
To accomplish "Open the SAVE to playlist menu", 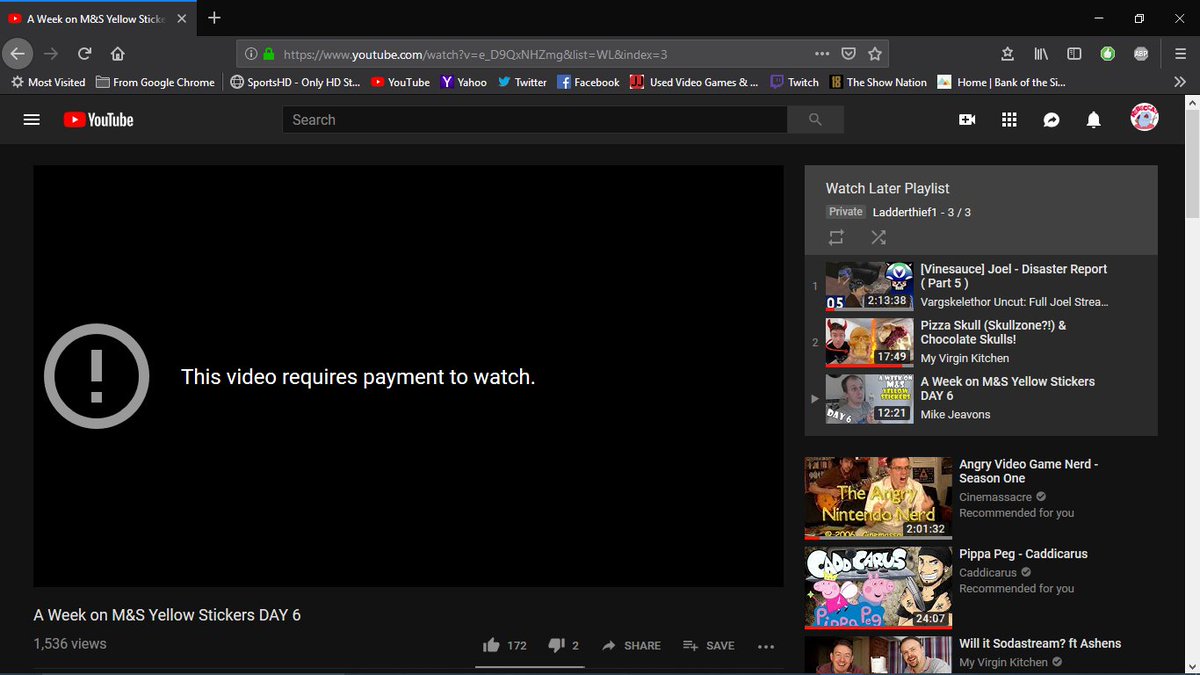I will pos(708,646).
